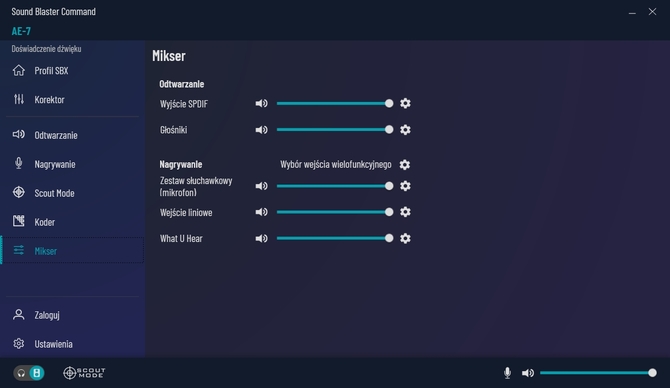Viewport: 670px width, 388px height.
Task: Click the Wyjście SPDIF label
Action: (184, 104)
